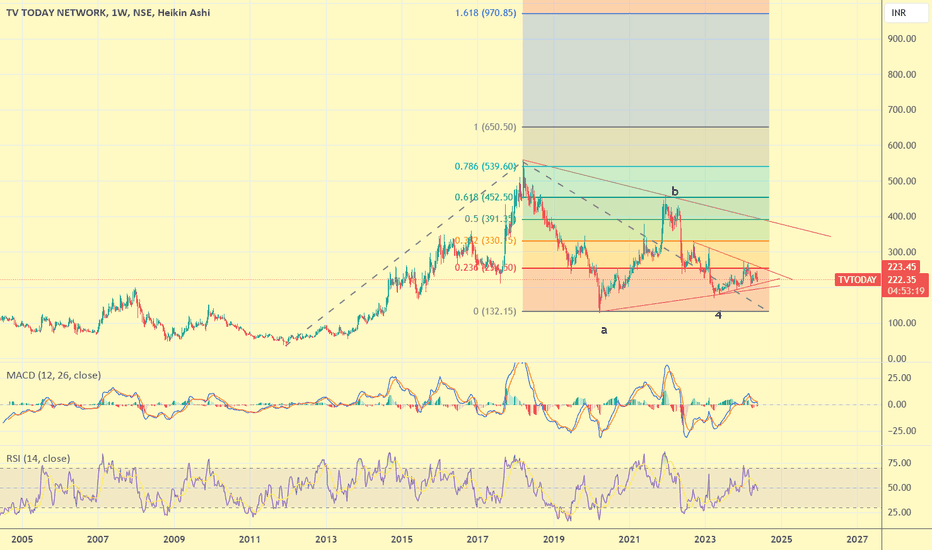Click the 0.786 (539.60) Fibonacci label
Screen dimensions: 932x550
(486, 166)
